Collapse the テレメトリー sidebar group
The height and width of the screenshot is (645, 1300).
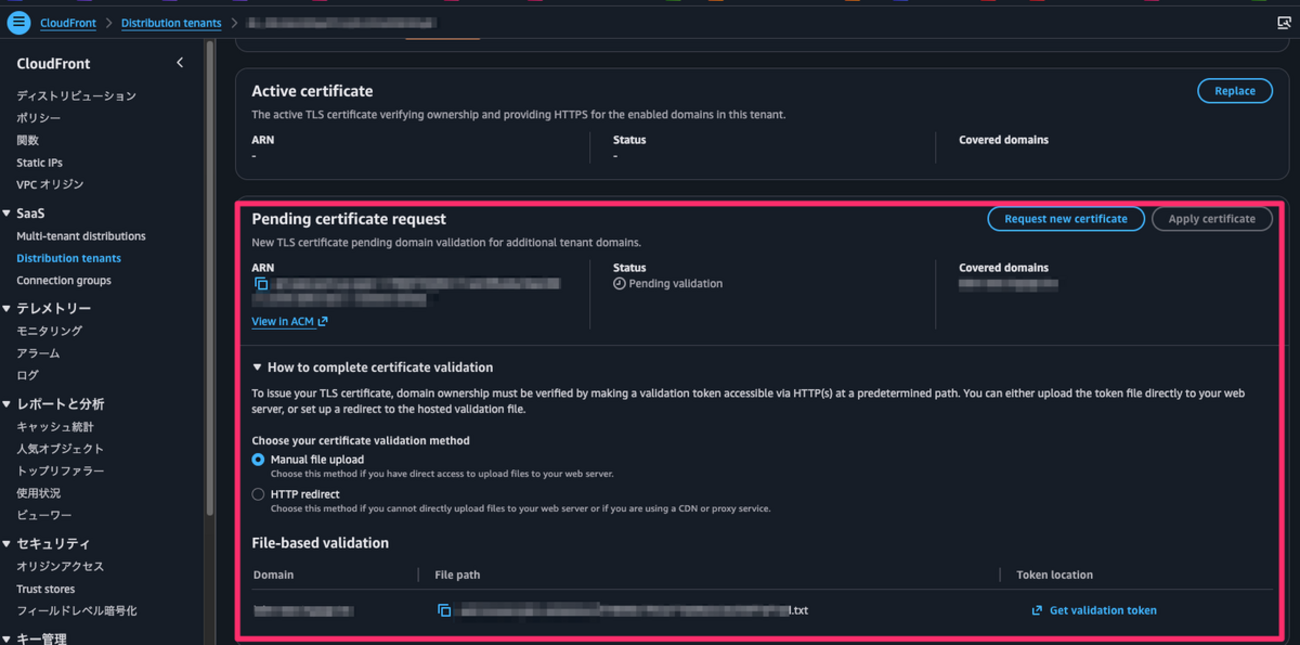(x=7, y=309)
